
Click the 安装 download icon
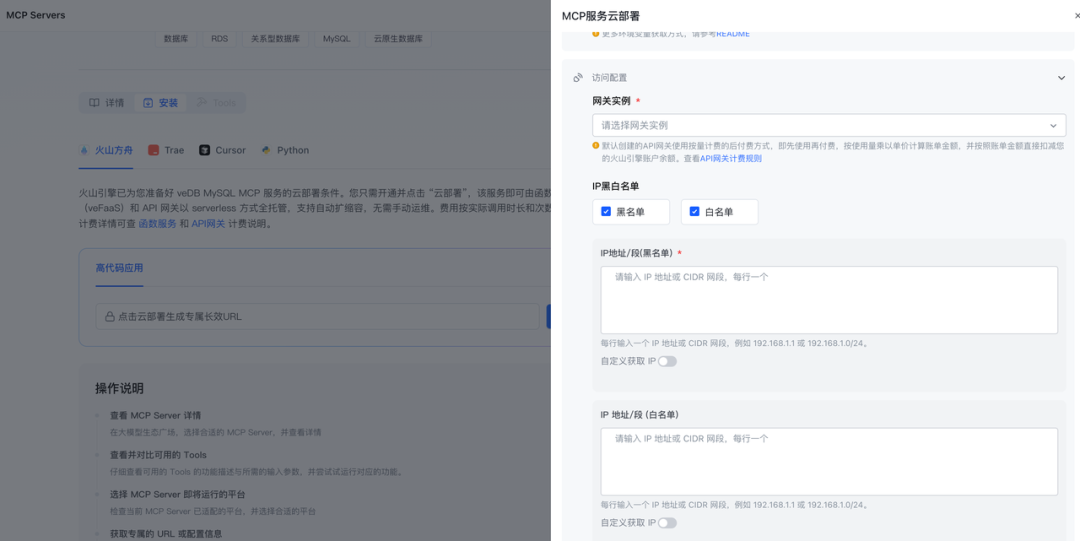[148, 103]
